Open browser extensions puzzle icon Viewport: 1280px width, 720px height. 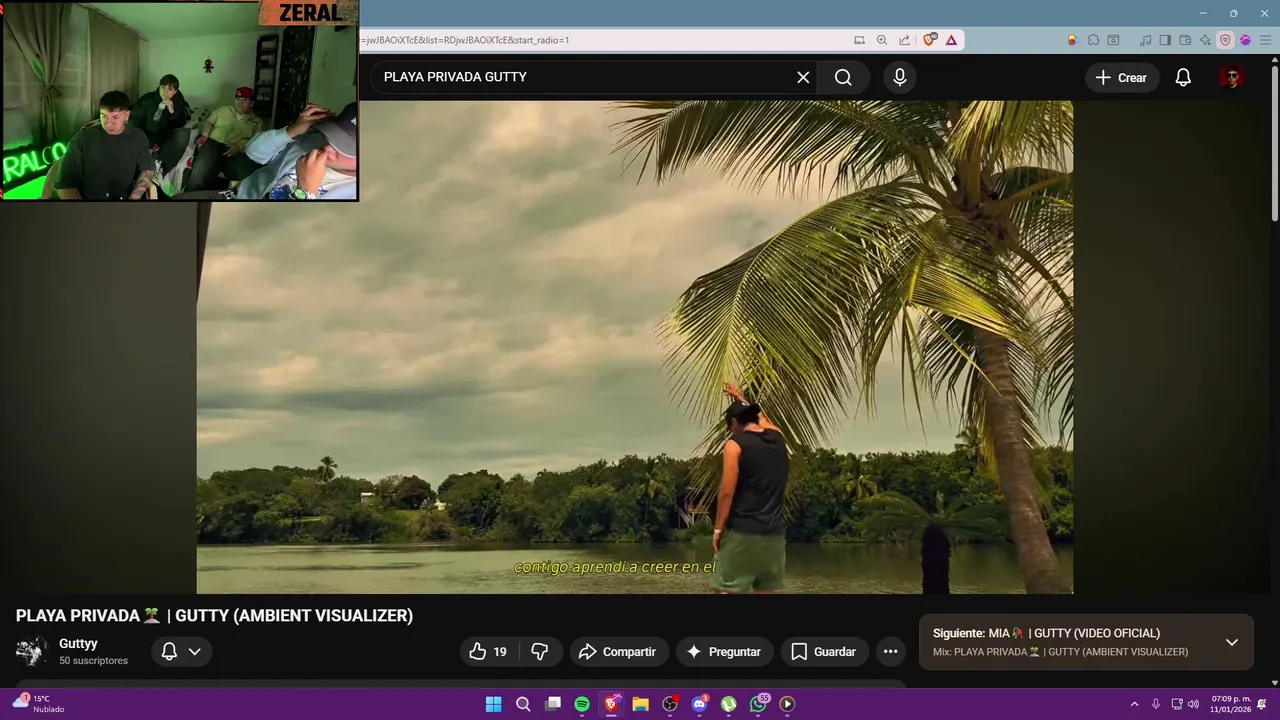click(1093, 40)
